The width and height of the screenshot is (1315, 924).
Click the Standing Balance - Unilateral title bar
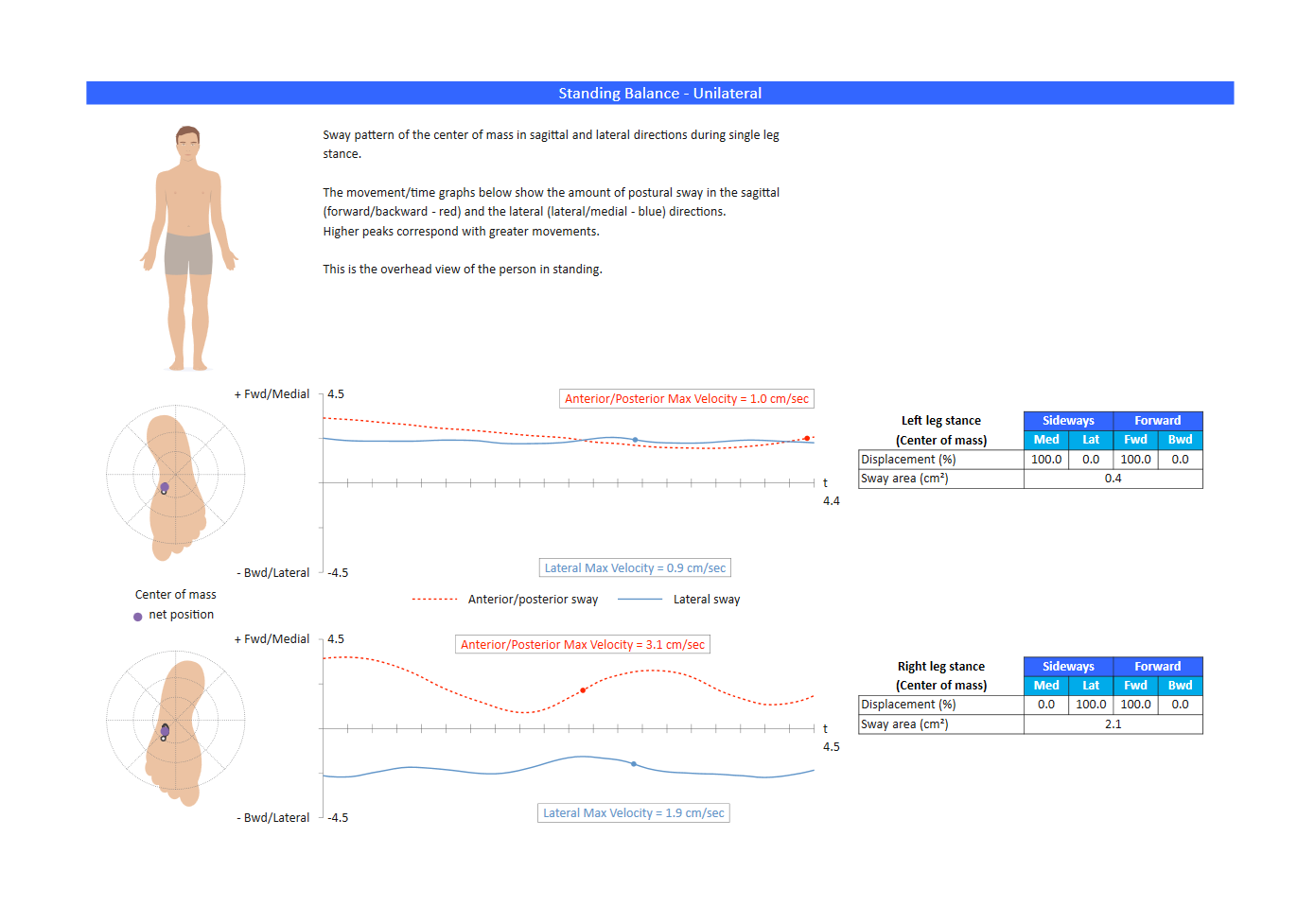pyautogui.click(x=659, y=93)
